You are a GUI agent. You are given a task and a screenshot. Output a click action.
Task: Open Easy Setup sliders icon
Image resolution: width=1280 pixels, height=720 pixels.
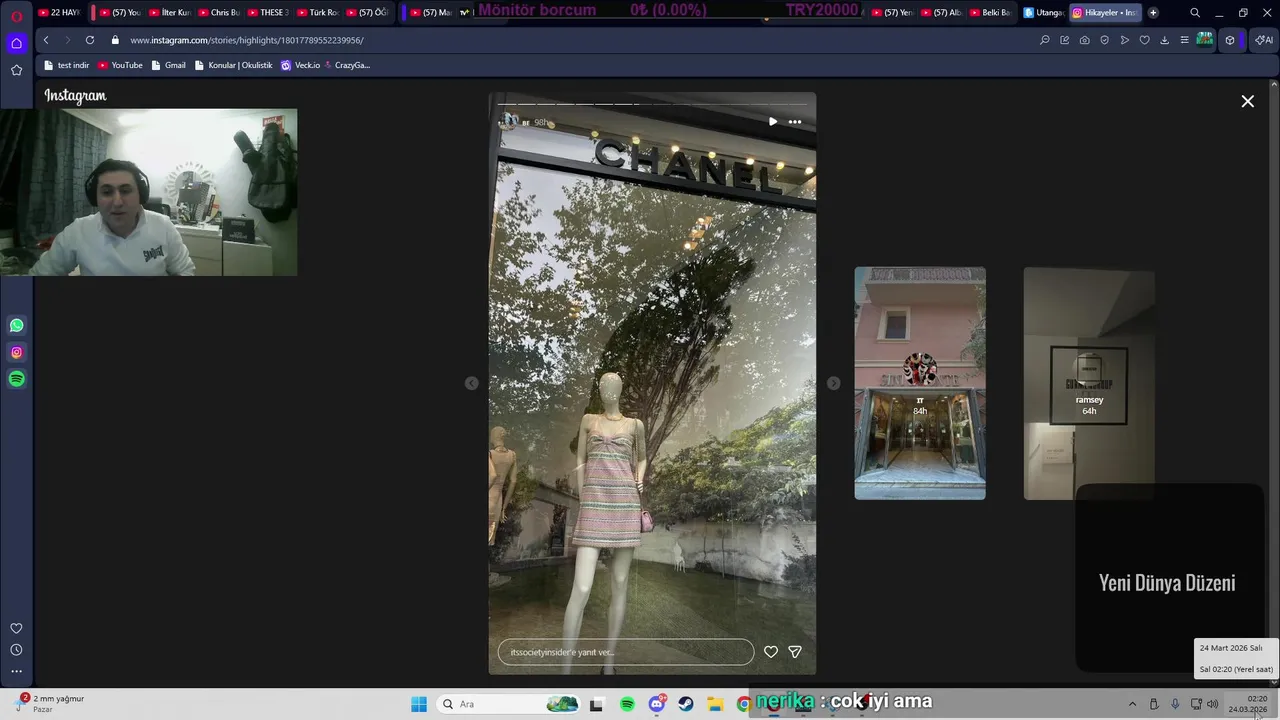pos(1184,40)
